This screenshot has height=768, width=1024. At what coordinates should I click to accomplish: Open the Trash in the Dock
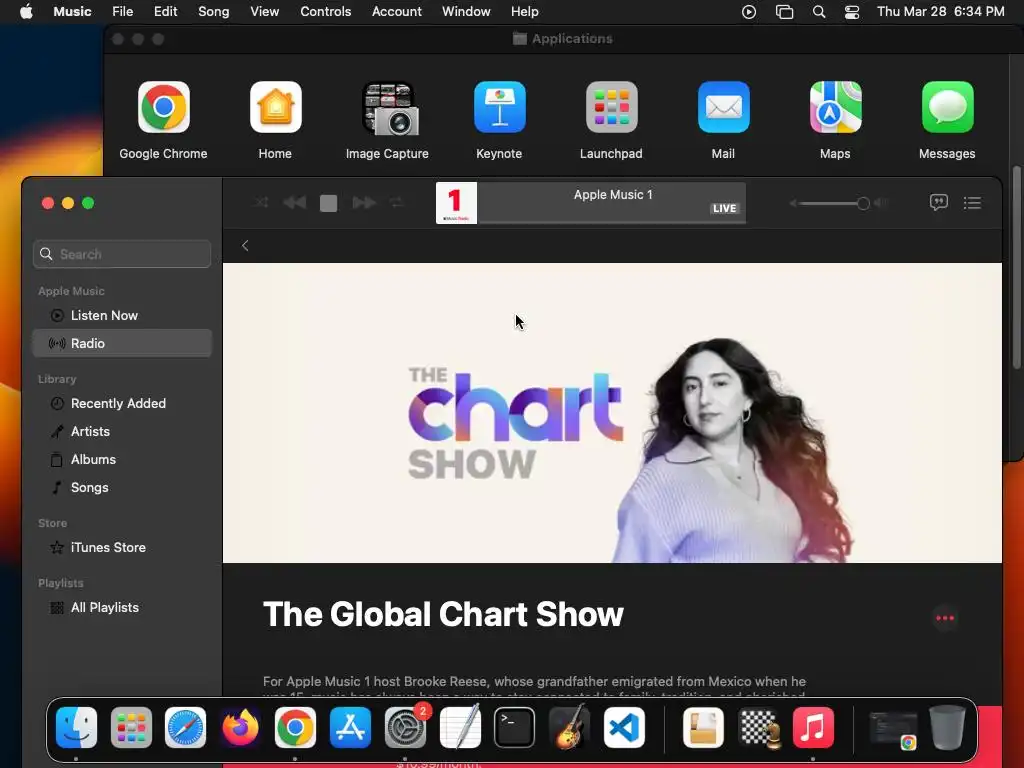pyautogui.click(x=948, y=728)
